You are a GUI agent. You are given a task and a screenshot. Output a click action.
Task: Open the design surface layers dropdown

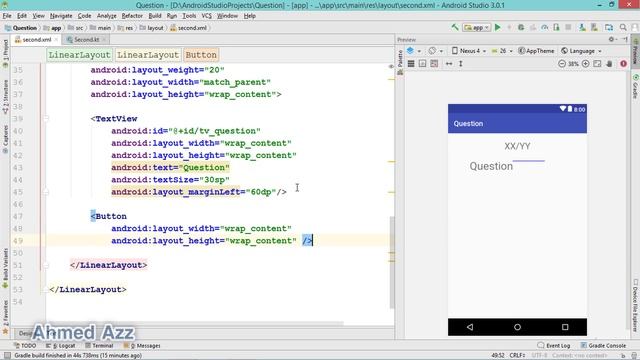(413, 51)
